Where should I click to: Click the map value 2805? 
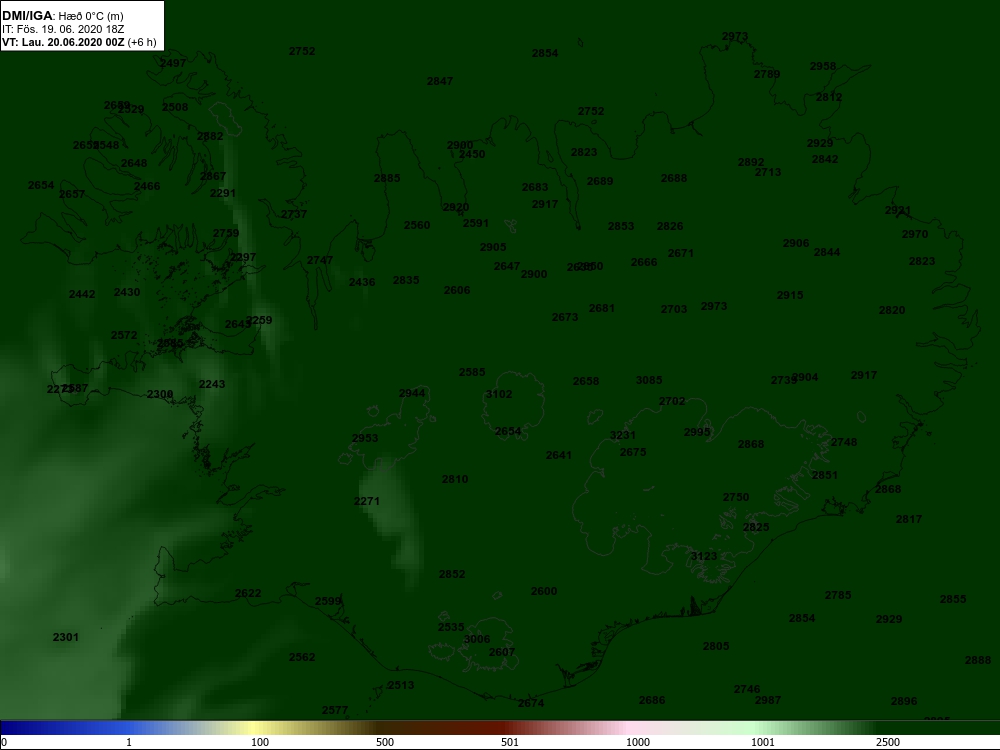tap(716, 647)
